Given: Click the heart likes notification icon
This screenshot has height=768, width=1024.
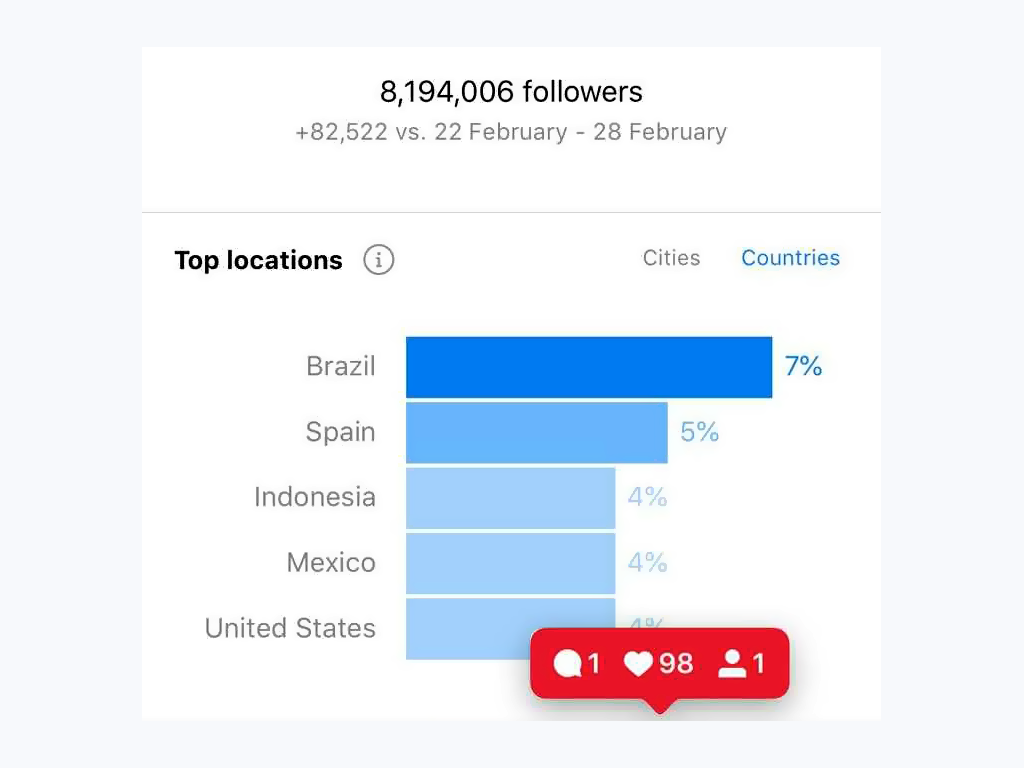Looking at the screenshot, I should click(x=638, y=664).
